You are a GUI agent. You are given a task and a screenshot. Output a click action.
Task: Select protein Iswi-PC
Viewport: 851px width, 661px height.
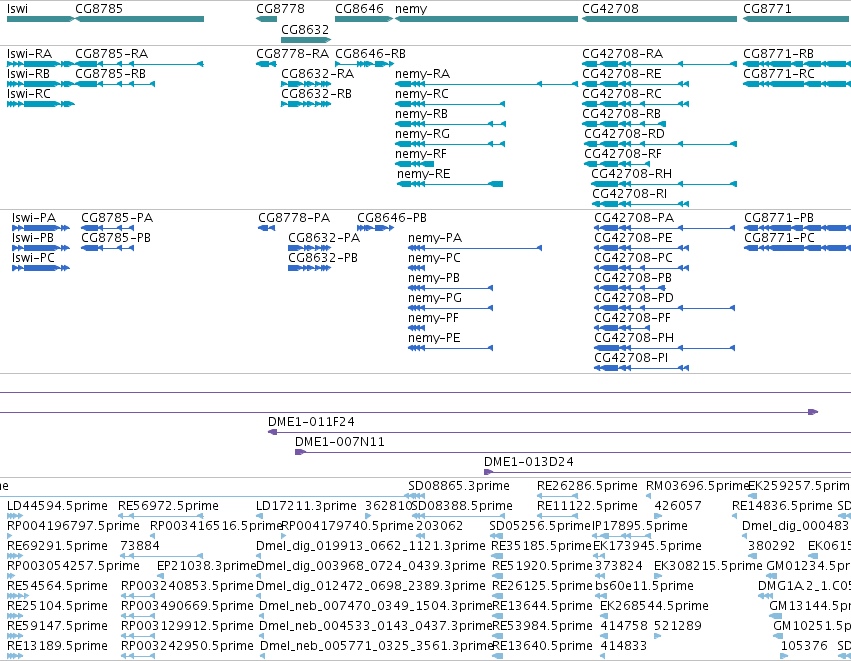tap(41, 268)
